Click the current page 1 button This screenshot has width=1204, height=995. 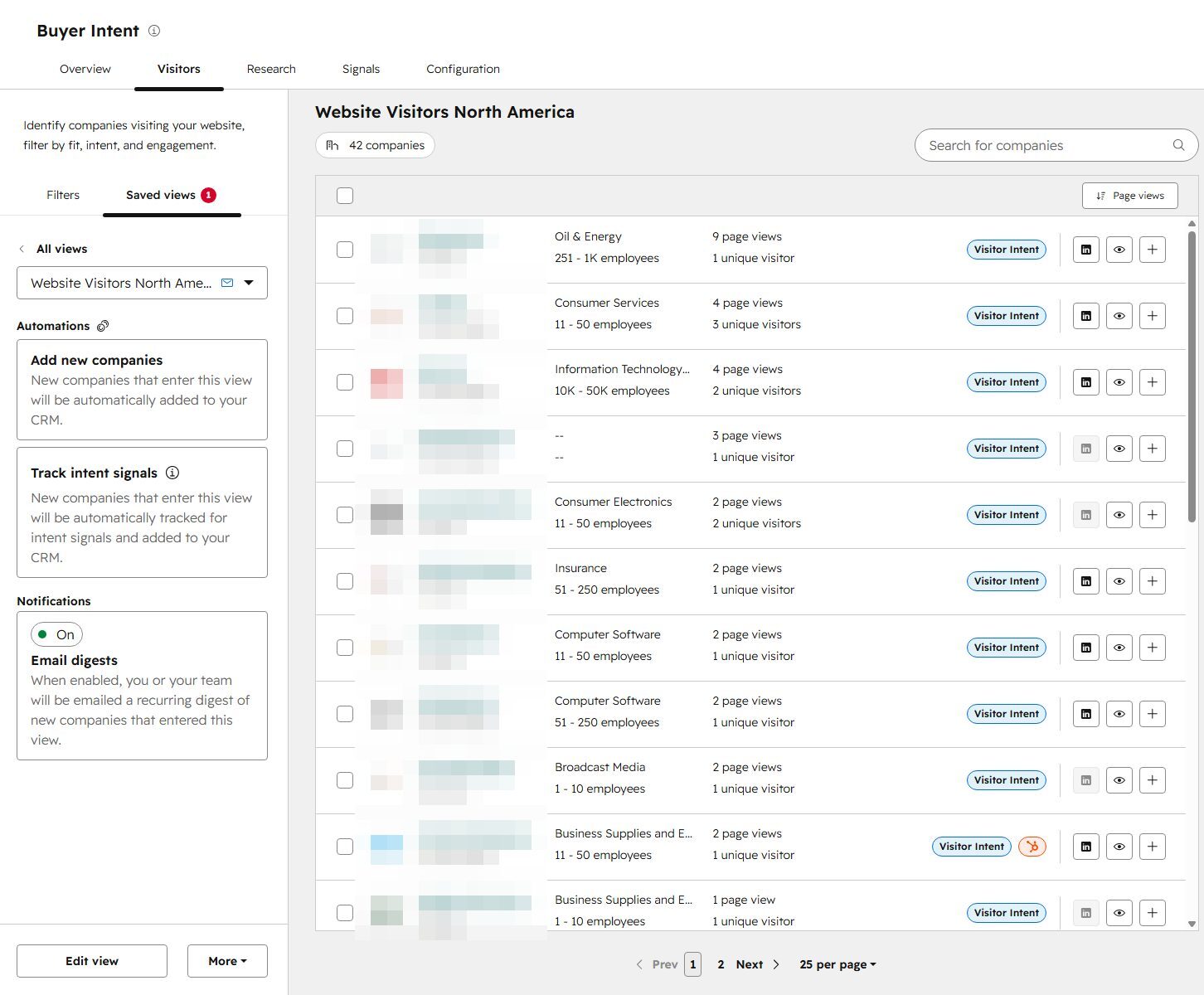[x=693, y=964]
